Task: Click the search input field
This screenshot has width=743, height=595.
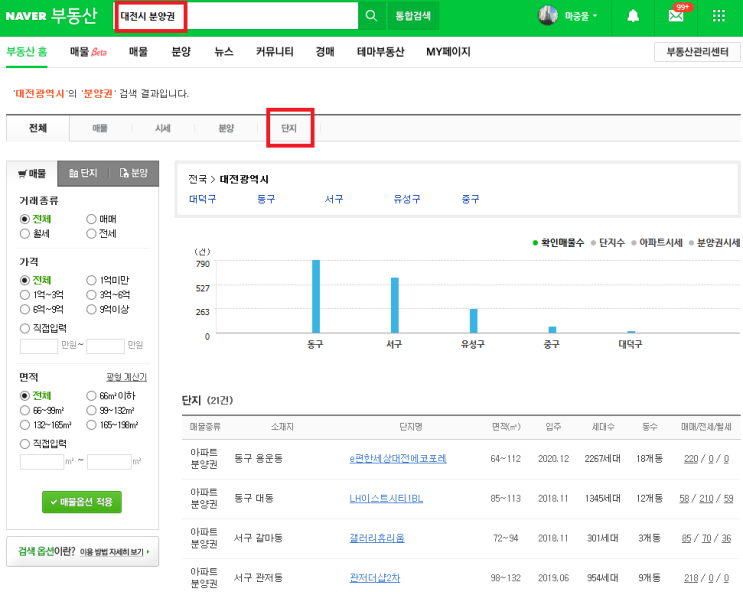Action: 237,16
